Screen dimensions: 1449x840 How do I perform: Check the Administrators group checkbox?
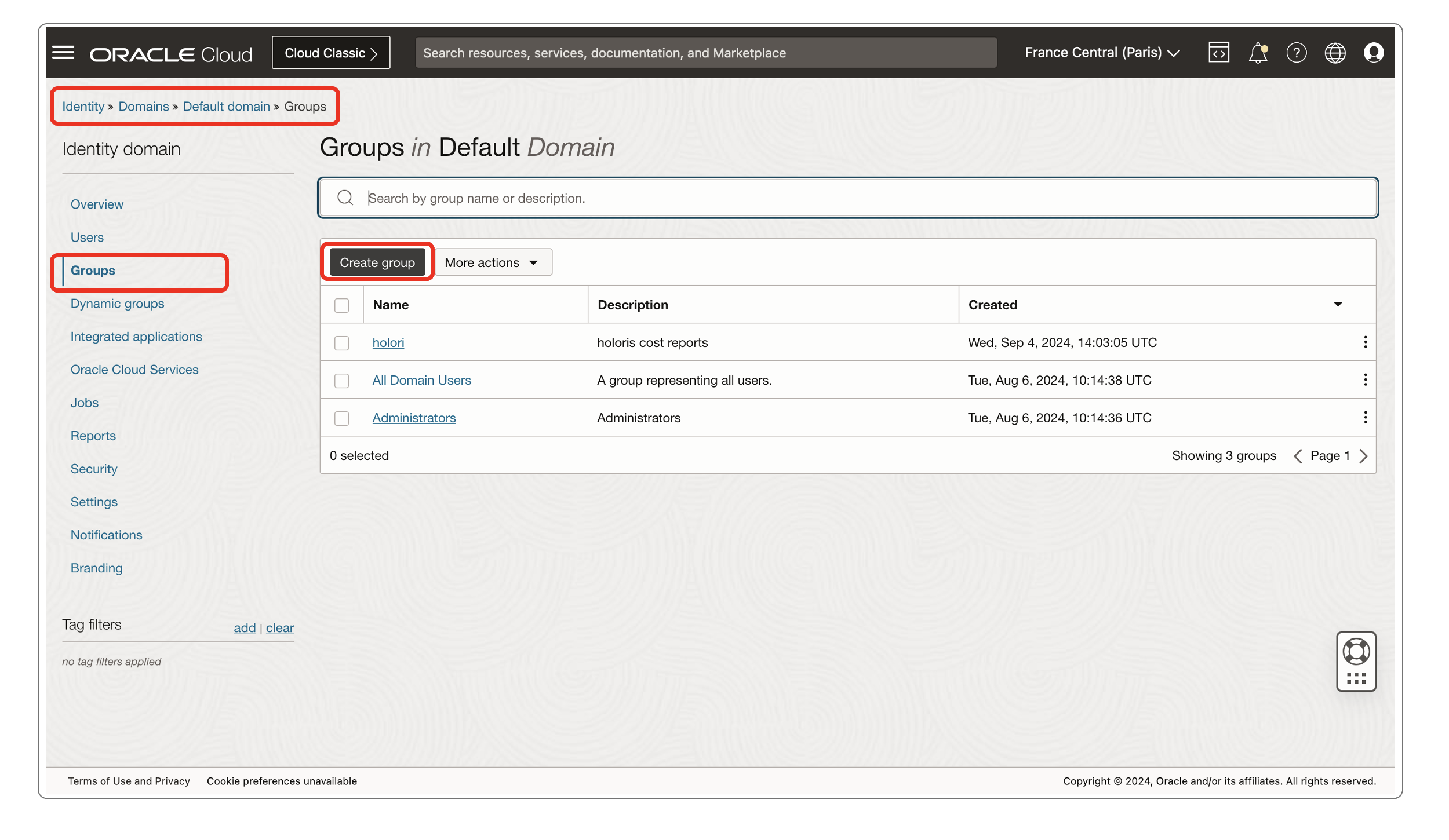[x=341, y=417]
